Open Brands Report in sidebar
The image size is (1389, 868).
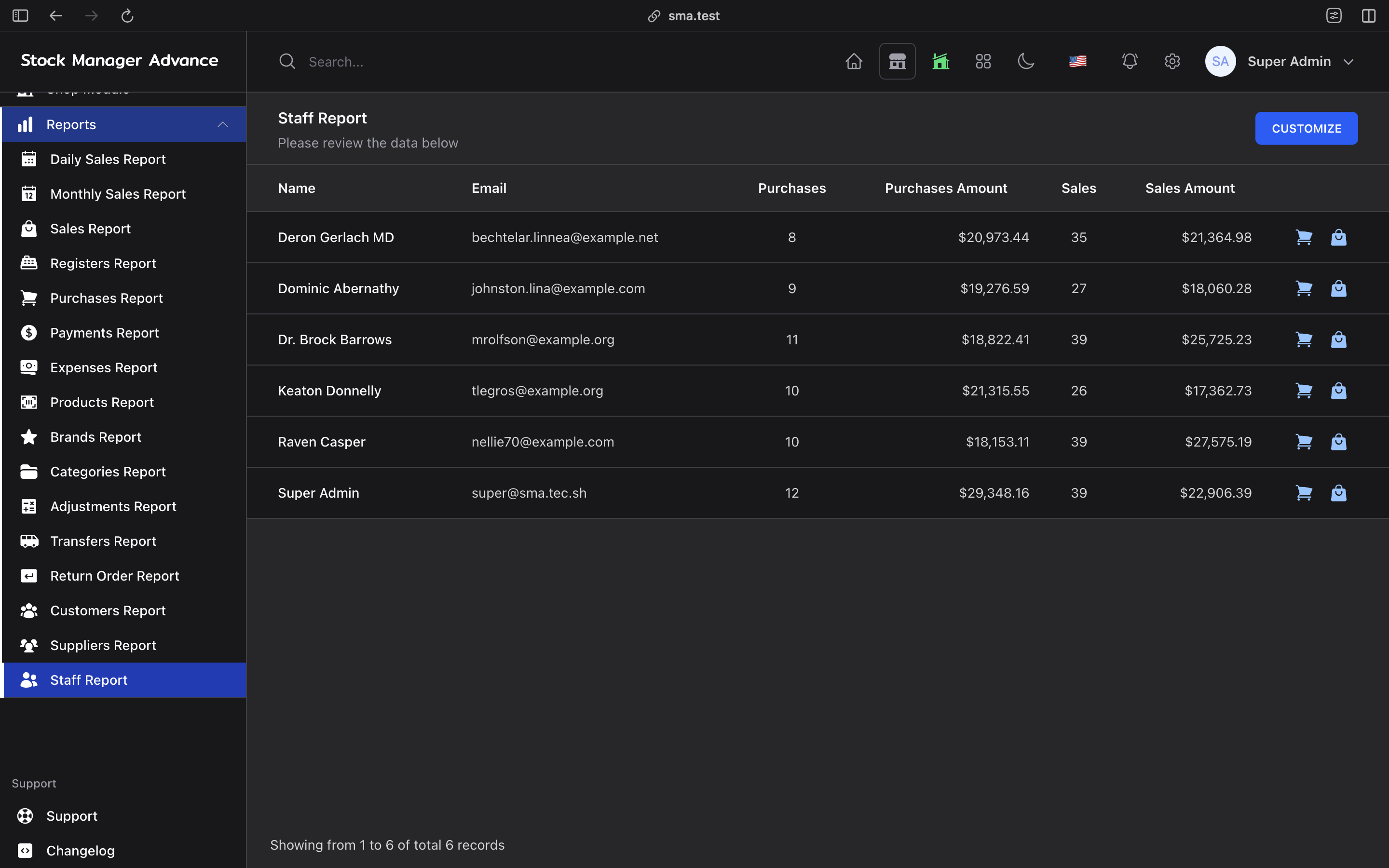click(x=124, y=437)
